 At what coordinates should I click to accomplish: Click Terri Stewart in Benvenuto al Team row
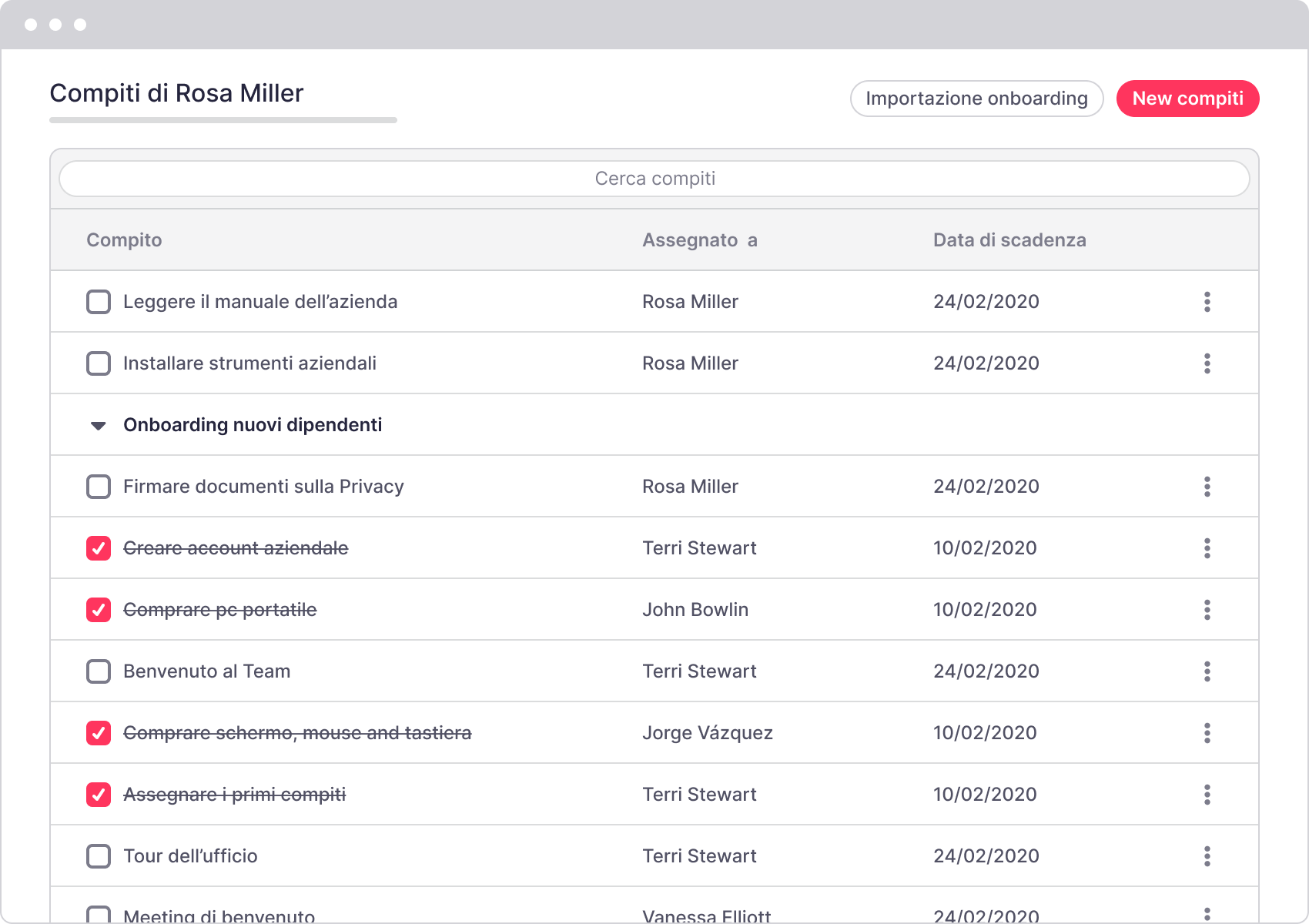tap(699, 671)
